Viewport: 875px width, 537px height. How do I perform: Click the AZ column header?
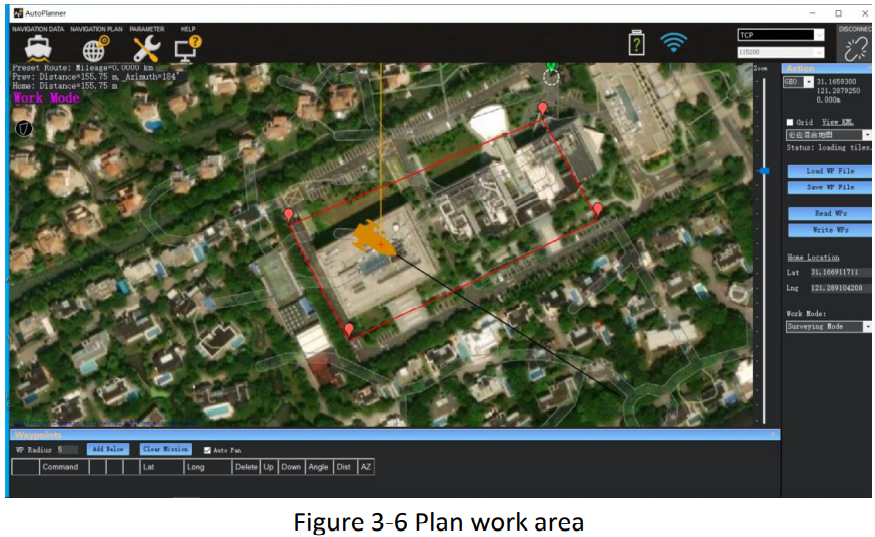coord(366,467)
